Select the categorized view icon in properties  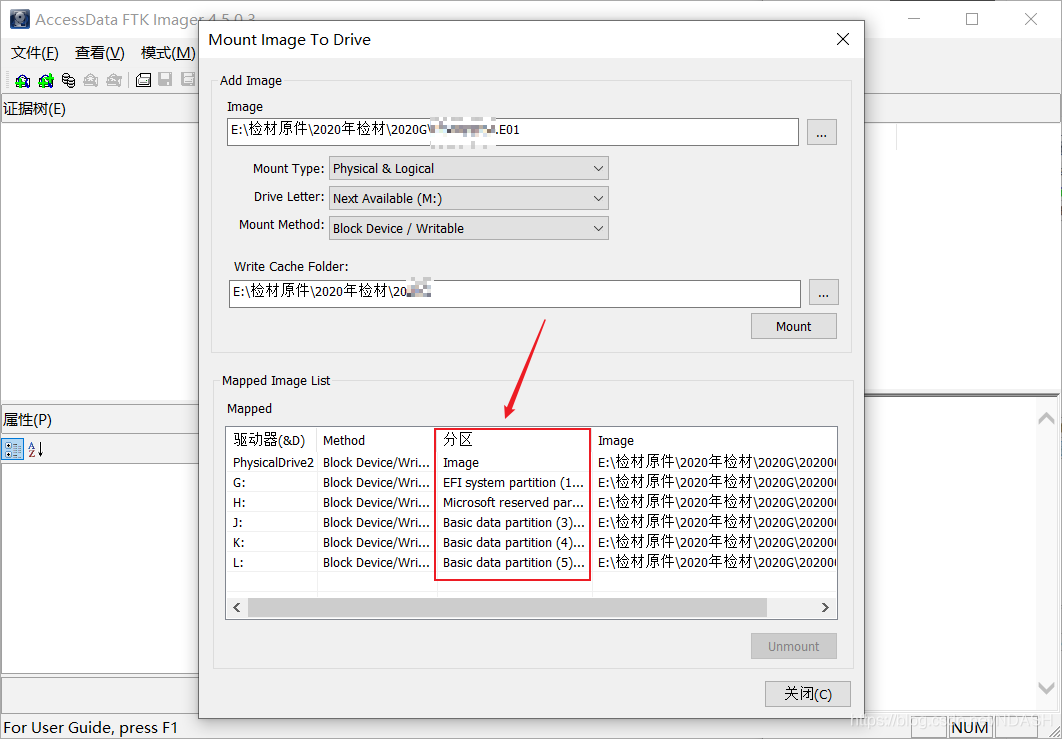(x=13, y=449)
